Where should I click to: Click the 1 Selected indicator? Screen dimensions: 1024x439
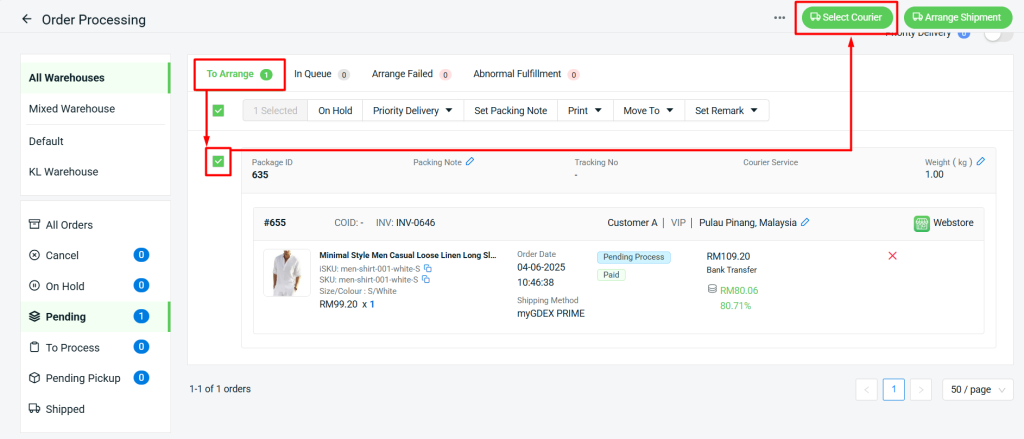tap(275, 110)
